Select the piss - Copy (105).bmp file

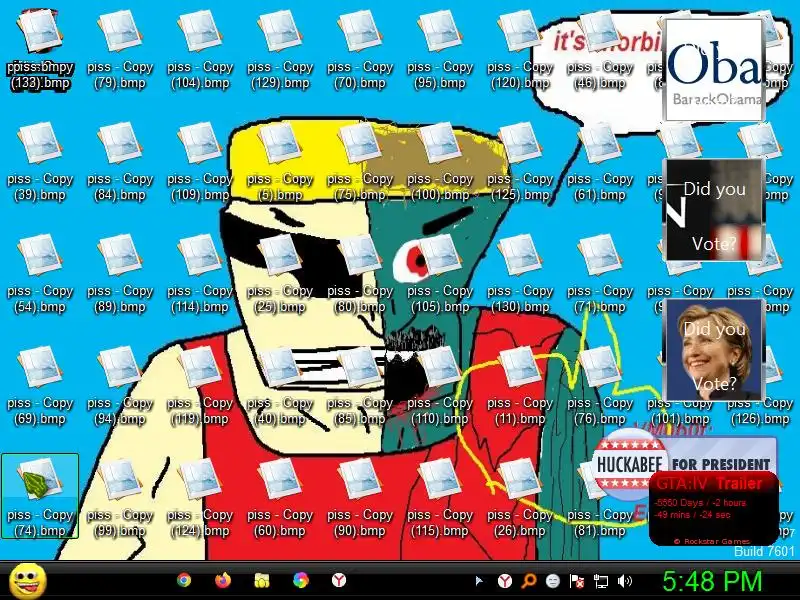click(440, 274)
